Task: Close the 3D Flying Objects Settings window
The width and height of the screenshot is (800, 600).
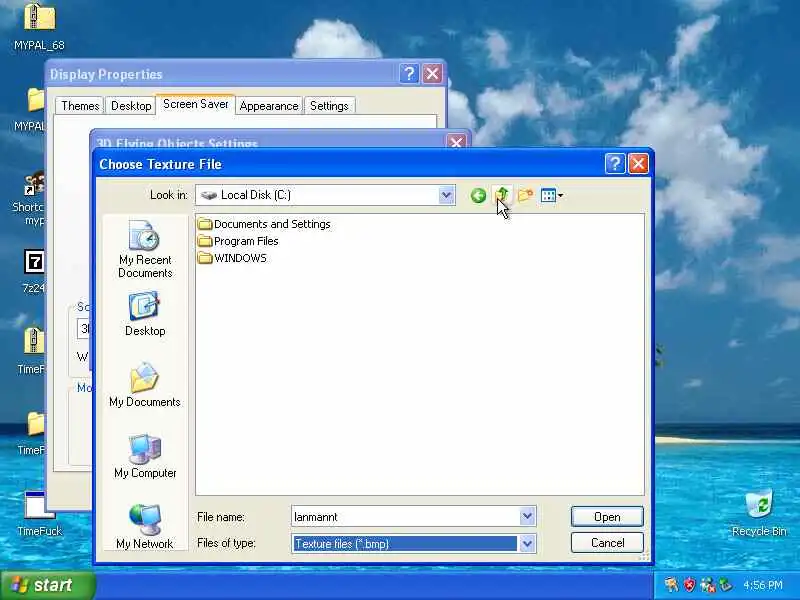Action: pos(457,141)
